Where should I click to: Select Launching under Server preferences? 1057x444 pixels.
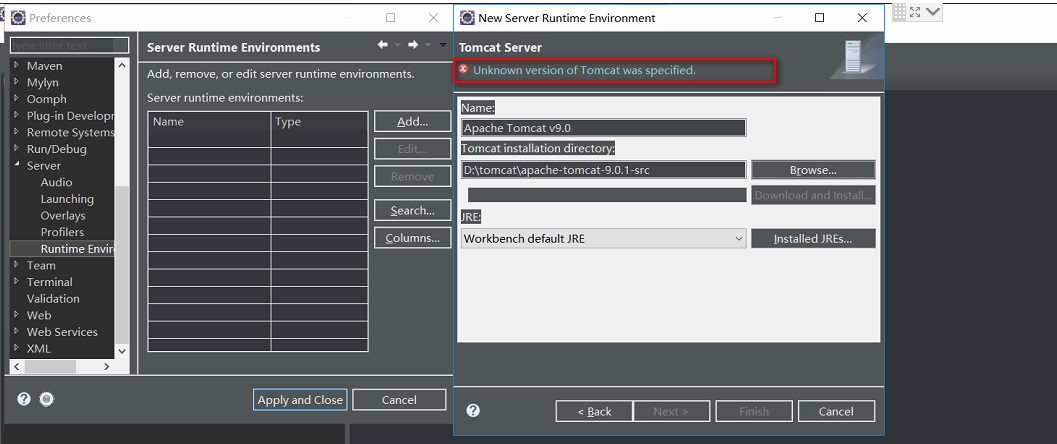67,199
